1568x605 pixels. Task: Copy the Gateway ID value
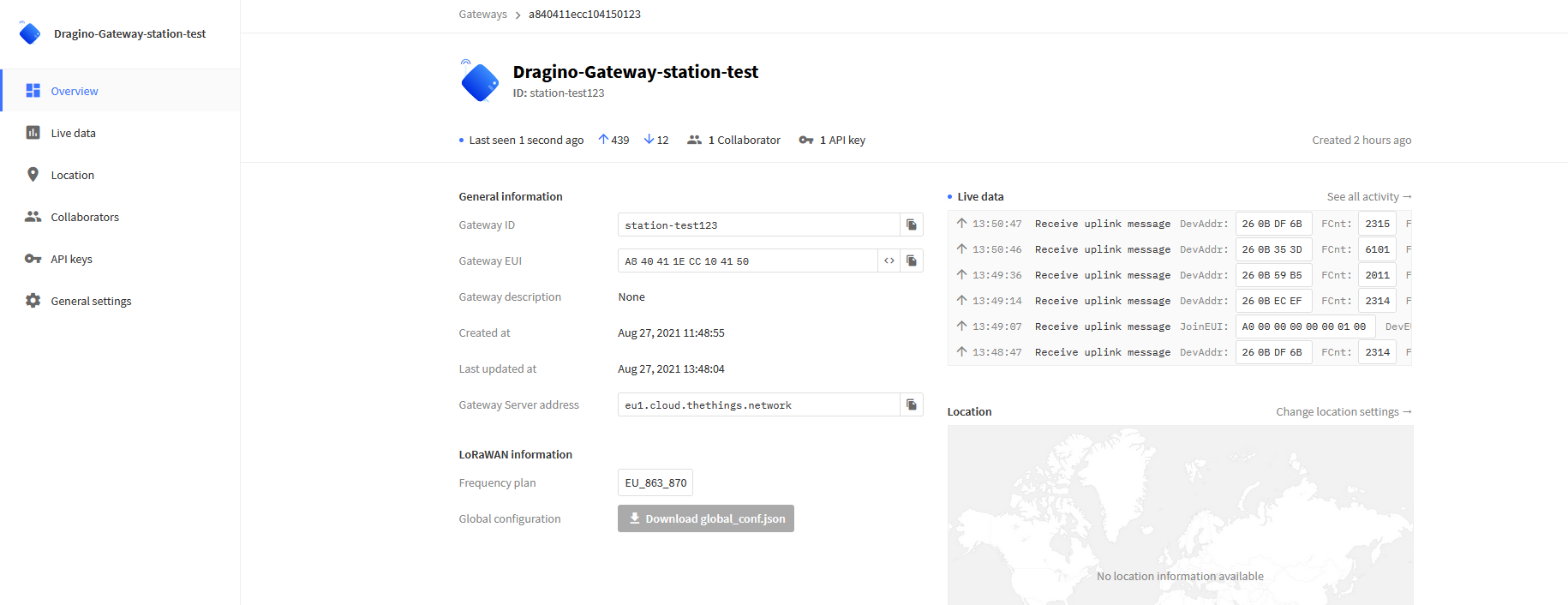tap(912, 225)
